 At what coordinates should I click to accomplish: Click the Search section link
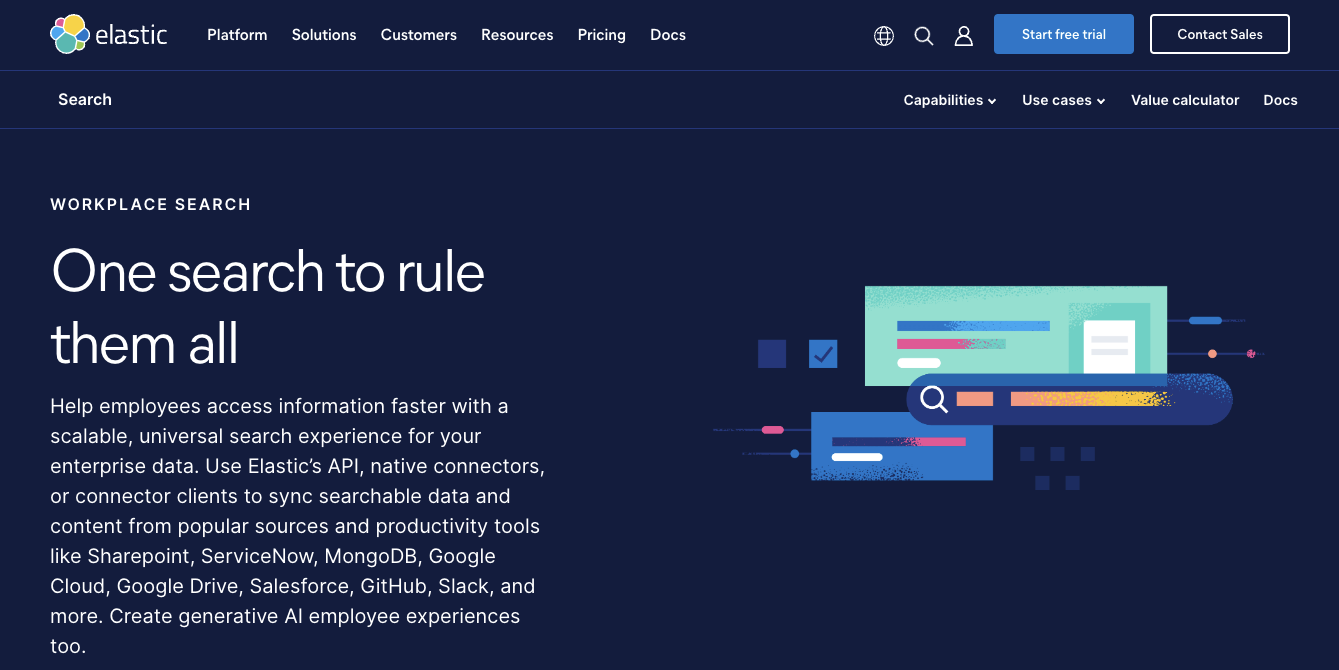click(x=85, y=99)
